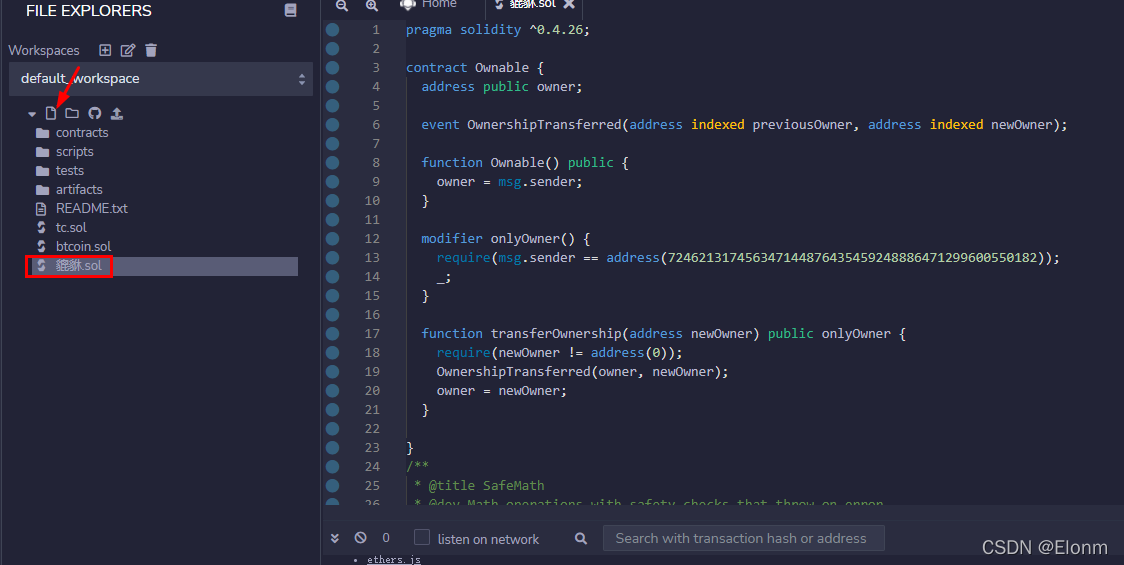The width and height of the screenshot is (1124, 565).
Task: Toggle breakpoint dot on line 25
Action: click(x=333, y=485)
